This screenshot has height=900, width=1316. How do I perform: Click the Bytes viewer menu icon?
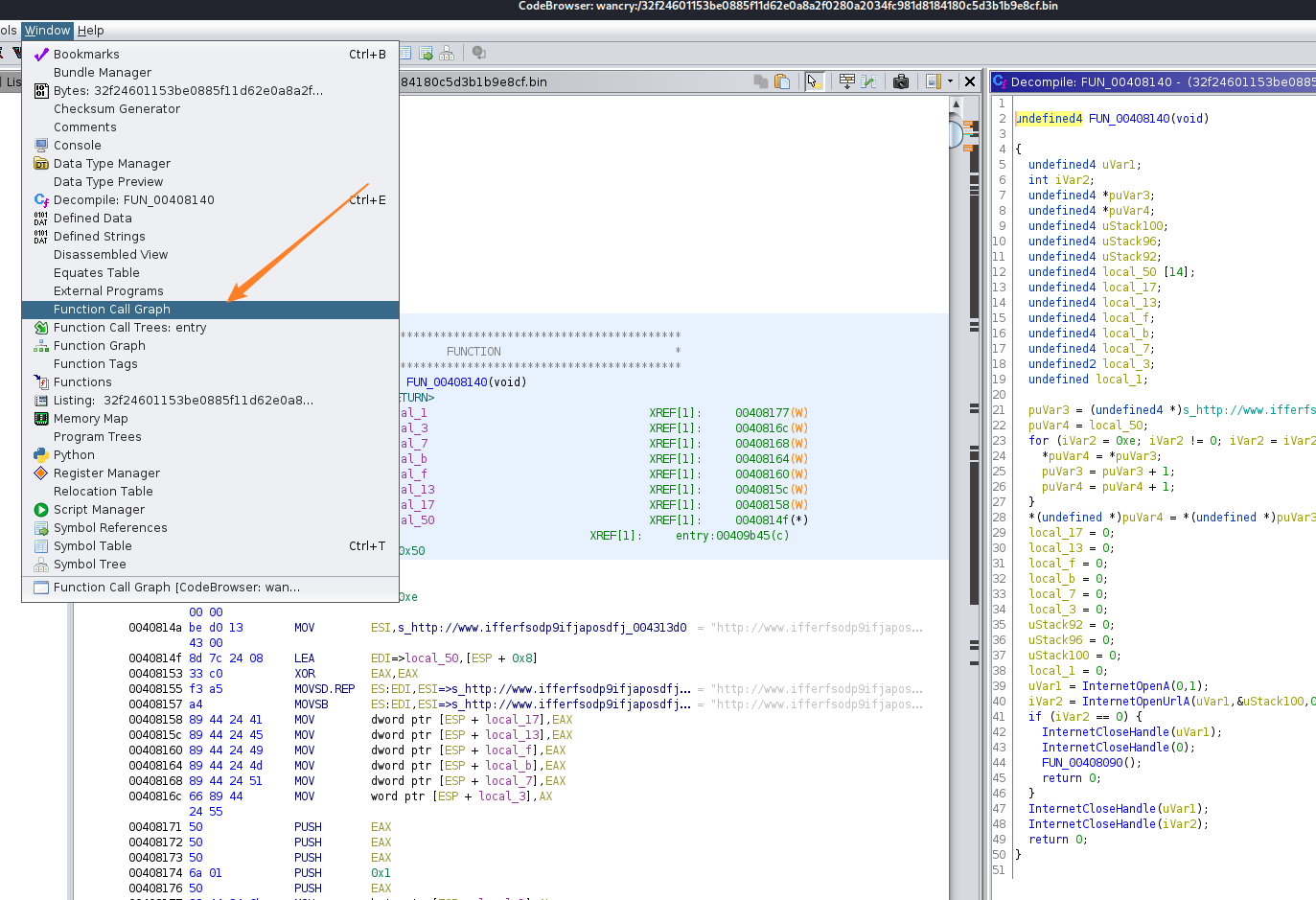(x=41, y=91)
